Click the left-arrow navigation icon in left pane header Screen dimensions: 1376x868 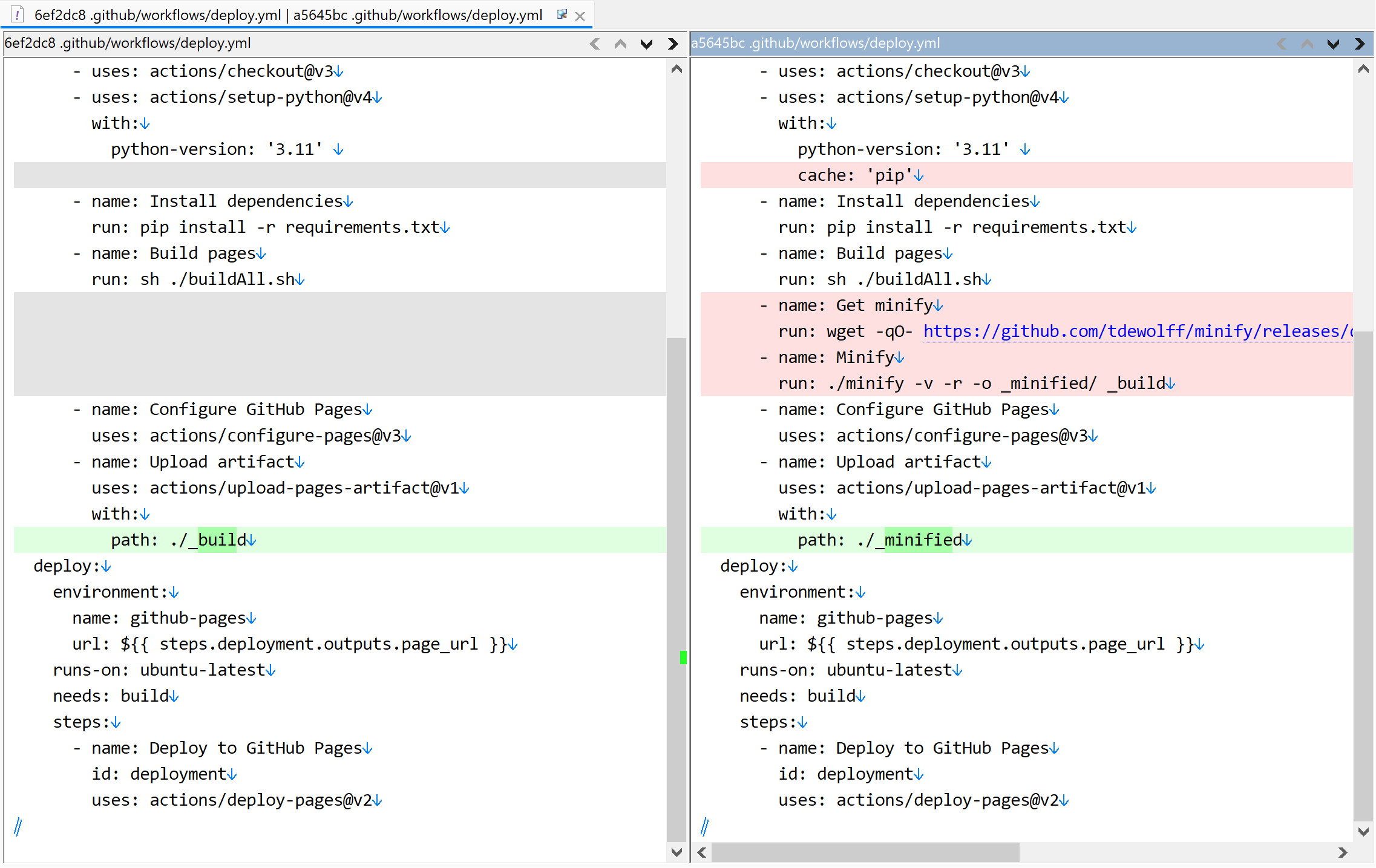(595, 44)
